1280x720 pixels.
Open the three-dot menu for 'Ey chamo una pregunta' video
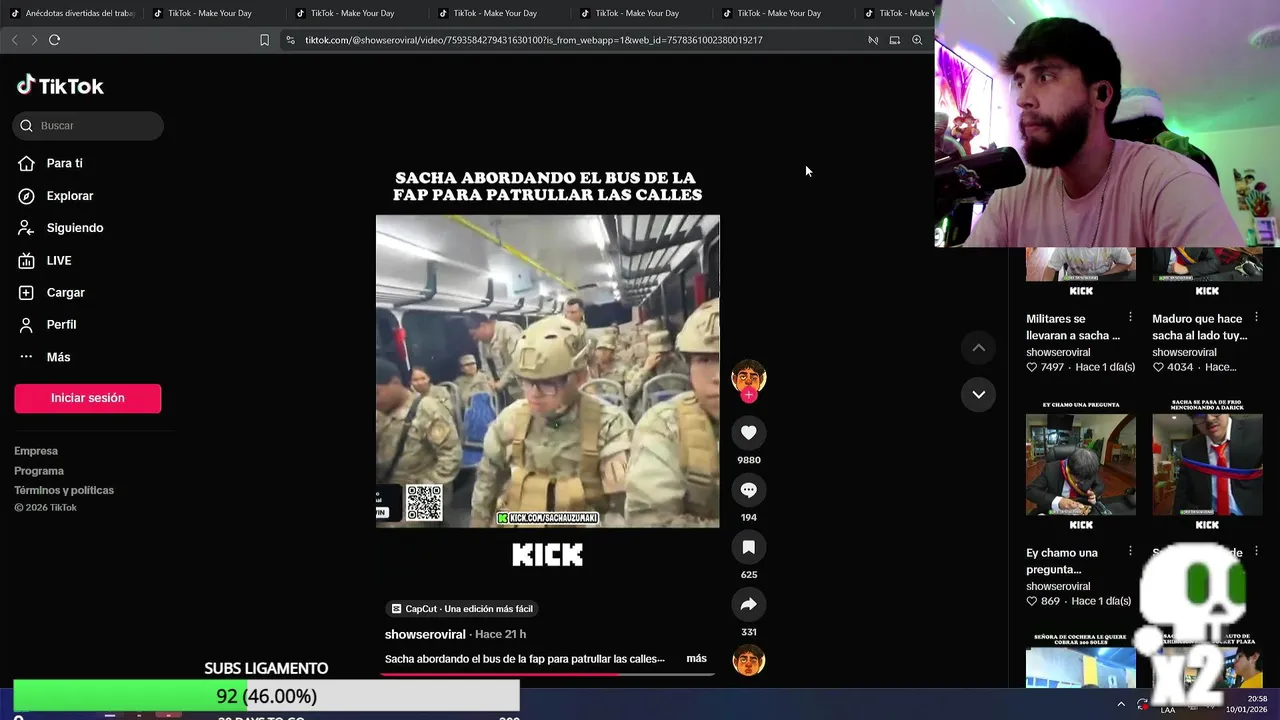pyautogui.click(x=1130, y=551)
